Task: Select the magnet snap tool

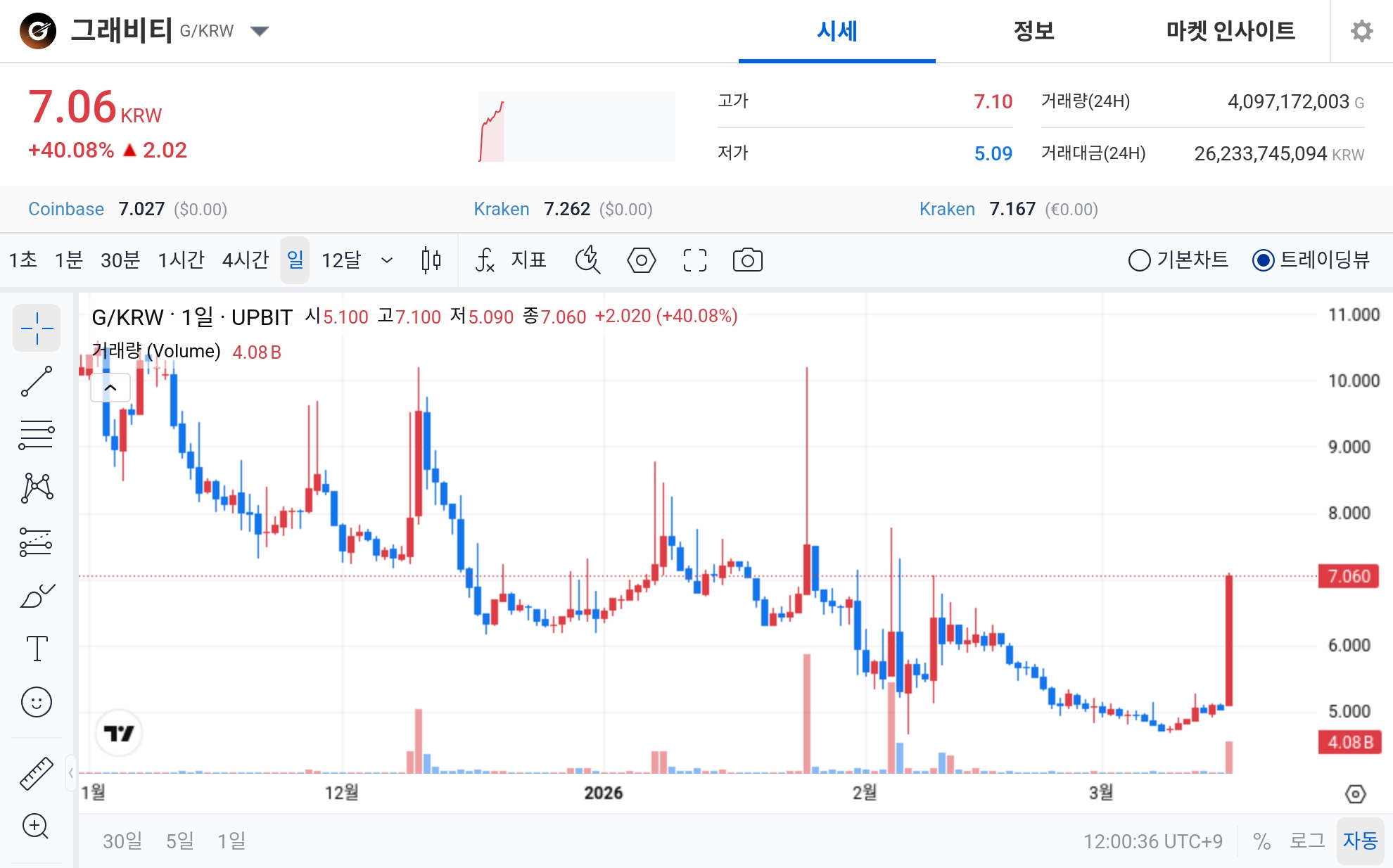Action: pyautogui.click(x=589, y=260)
